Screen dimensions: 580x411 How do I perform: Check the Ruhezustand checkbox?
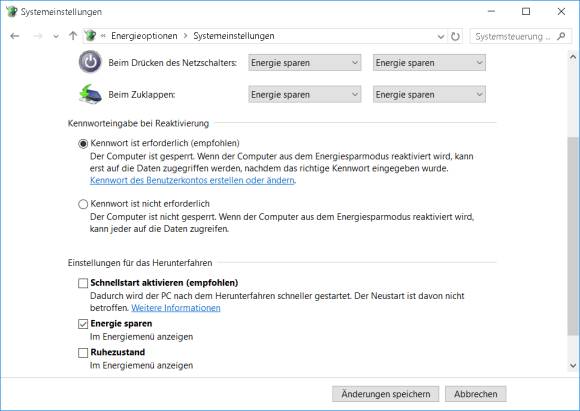point(83,353)
